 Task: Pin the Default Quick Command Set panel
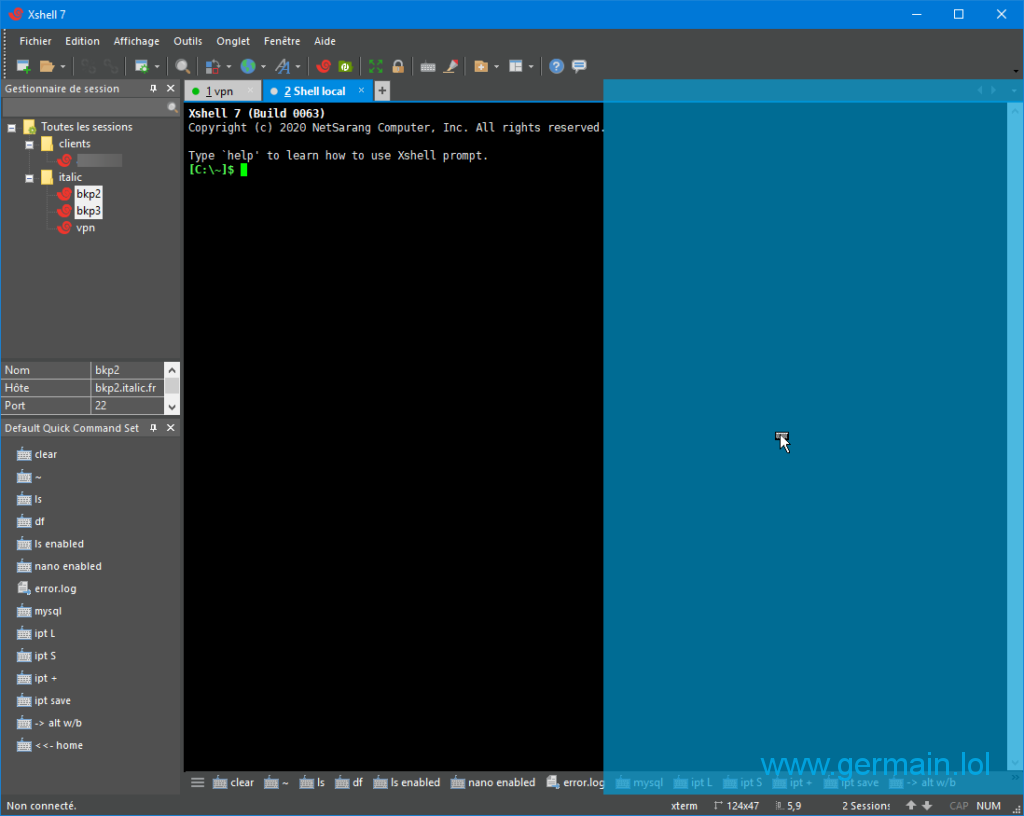(154, 428)
